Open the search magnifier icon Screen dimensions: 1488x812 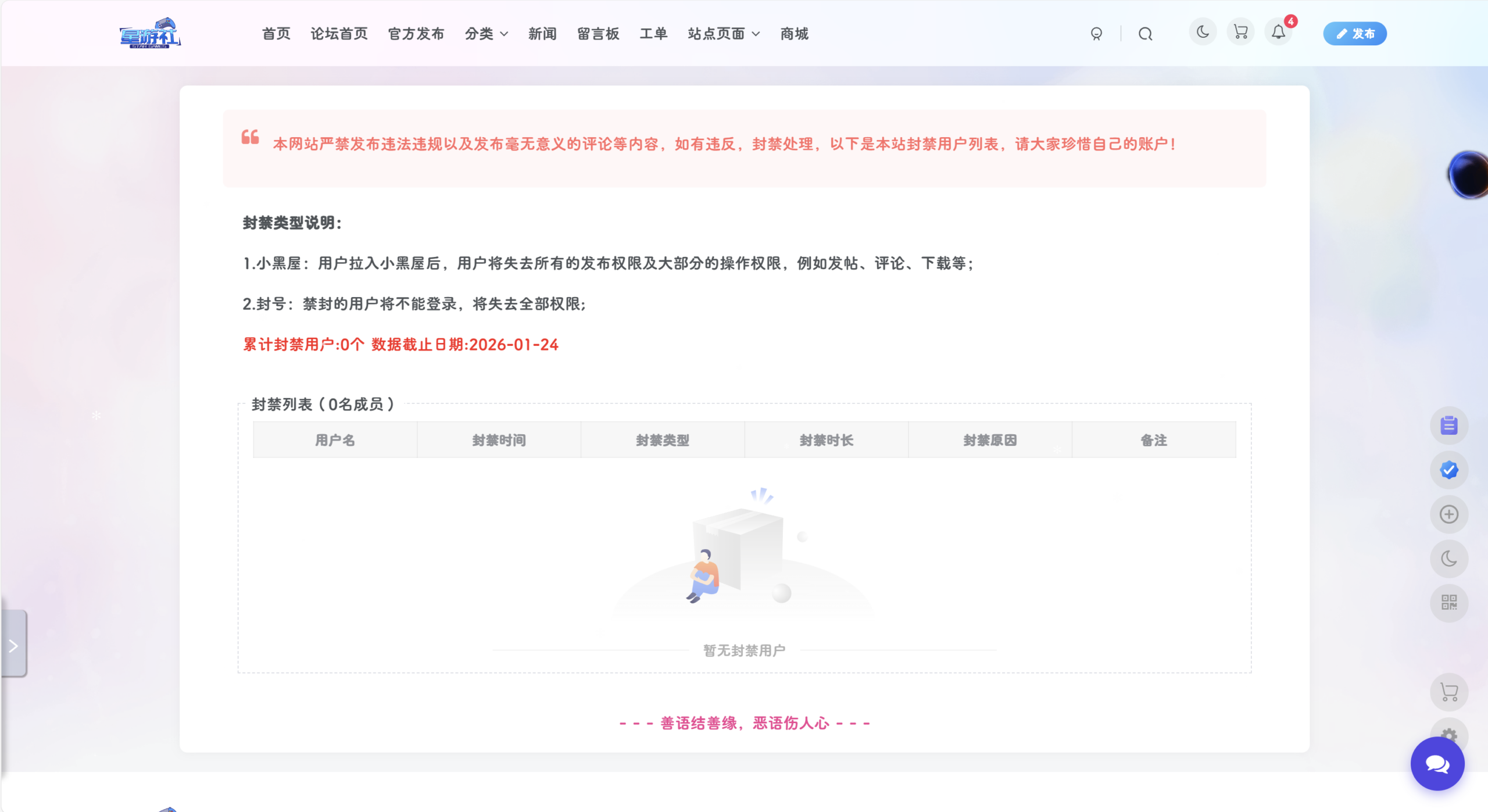tap(1145, 34)
